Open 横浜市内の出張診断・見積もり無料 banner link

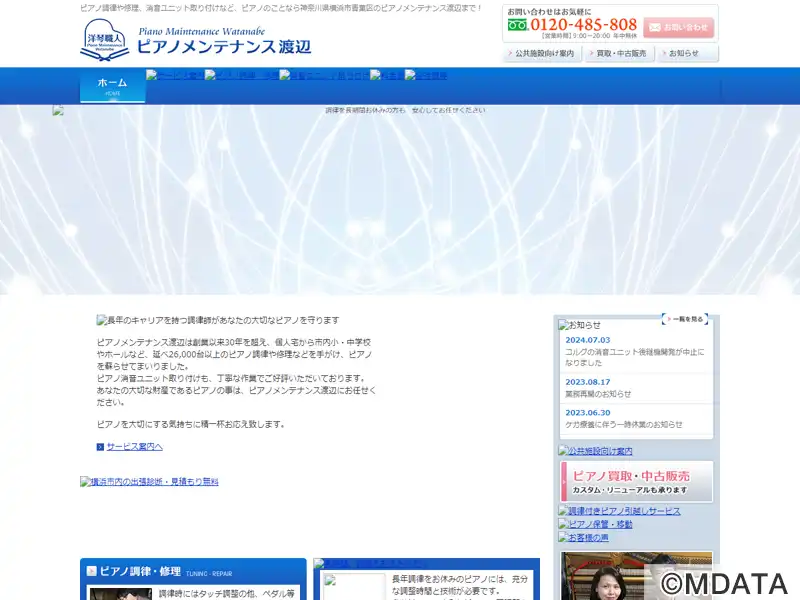(149, 481)
